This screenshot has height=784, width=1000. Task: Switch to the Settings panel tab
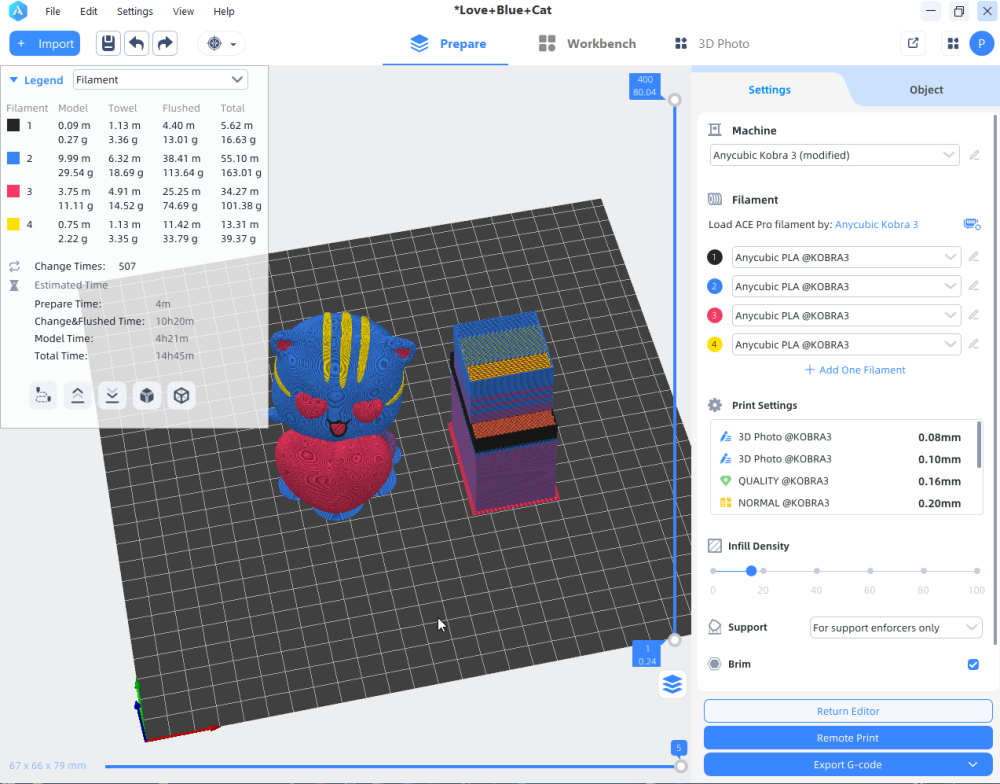click(769, 90)
